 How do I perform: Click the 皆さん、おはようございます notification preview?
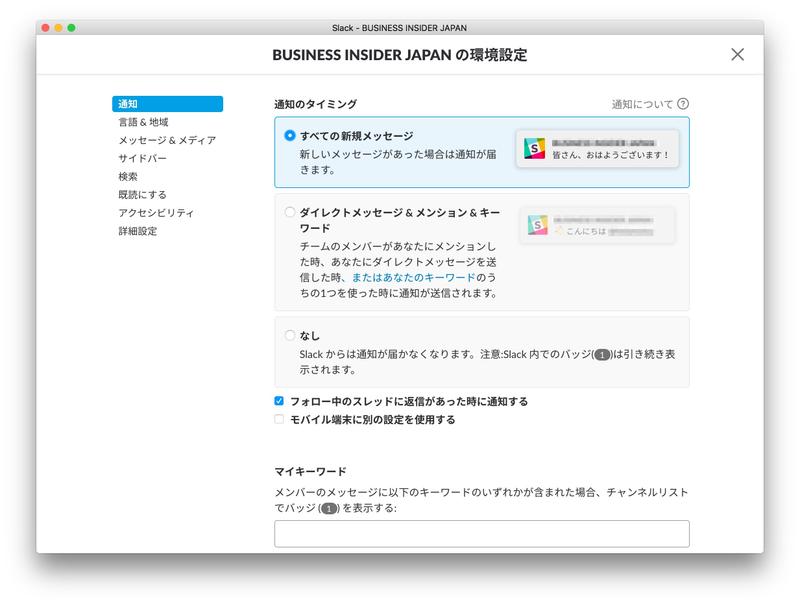point(597,148)
